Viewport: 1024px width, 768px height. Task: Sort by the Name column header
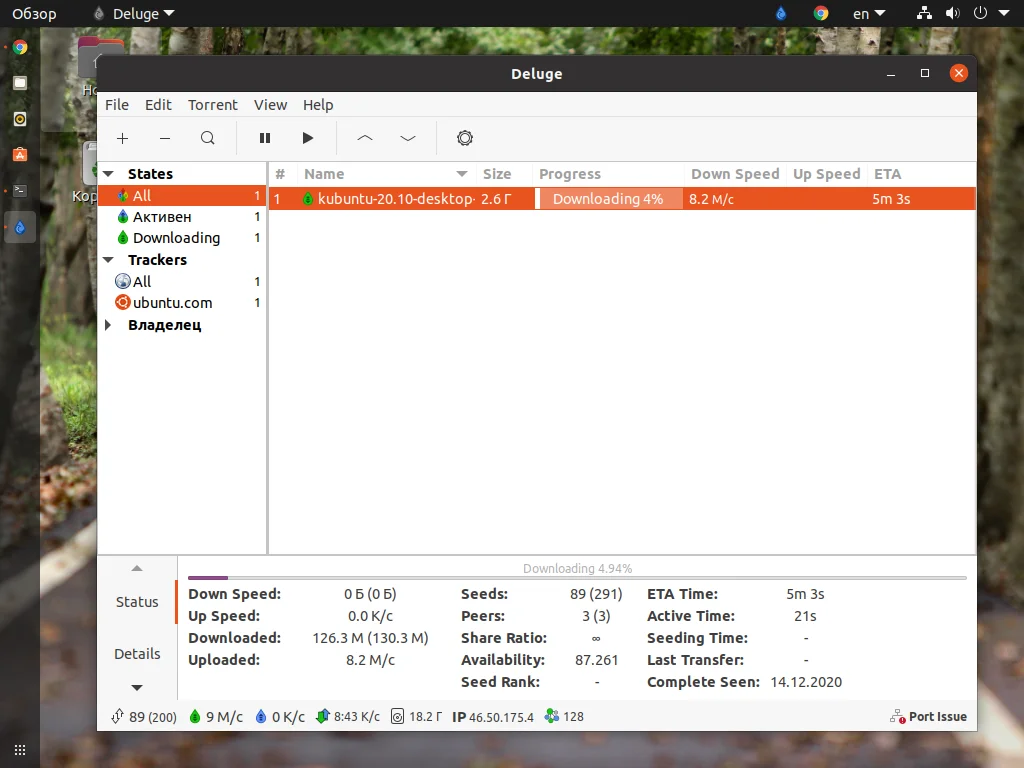[386, 174]
